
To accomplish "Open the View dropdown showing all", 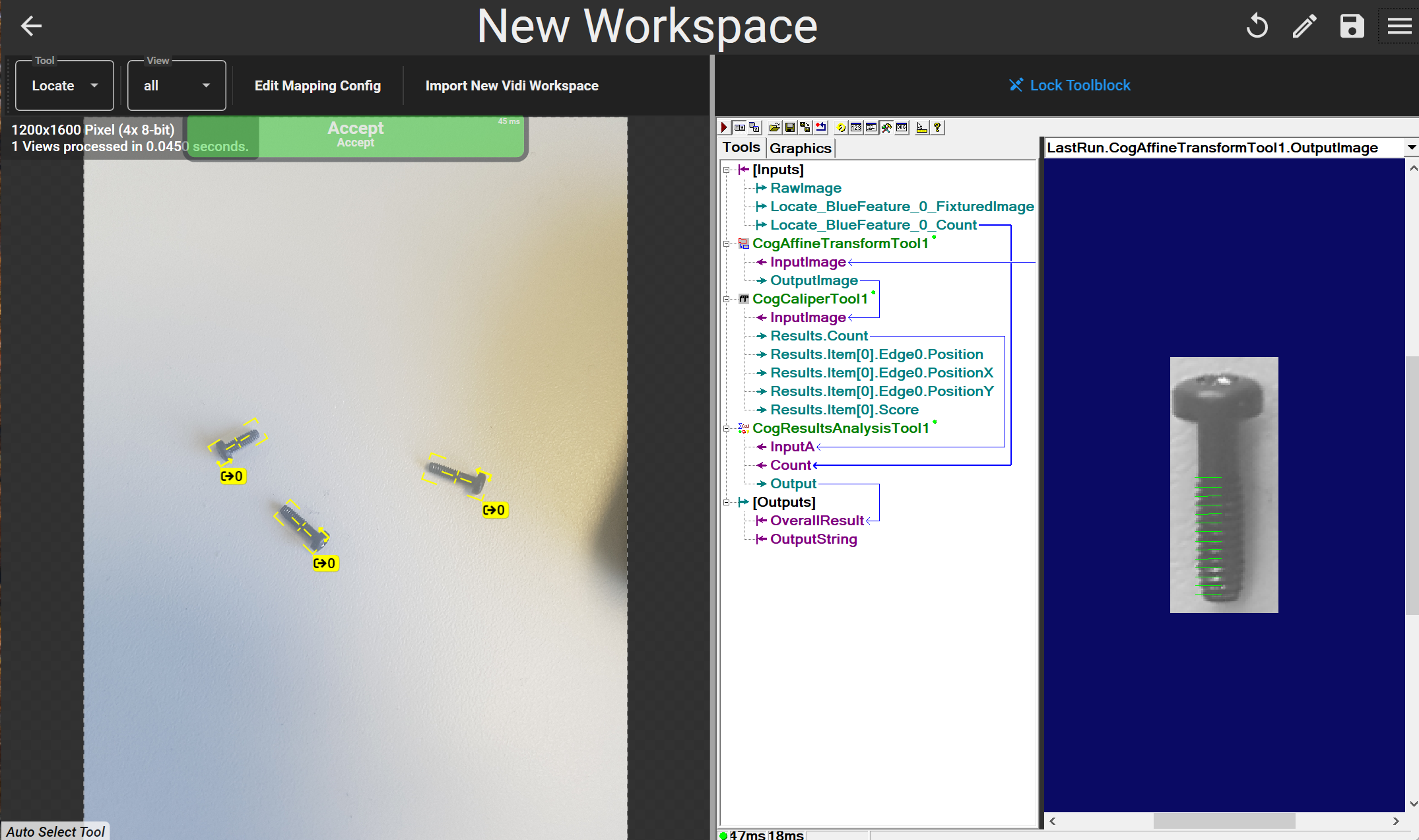I will click(176, 86).
